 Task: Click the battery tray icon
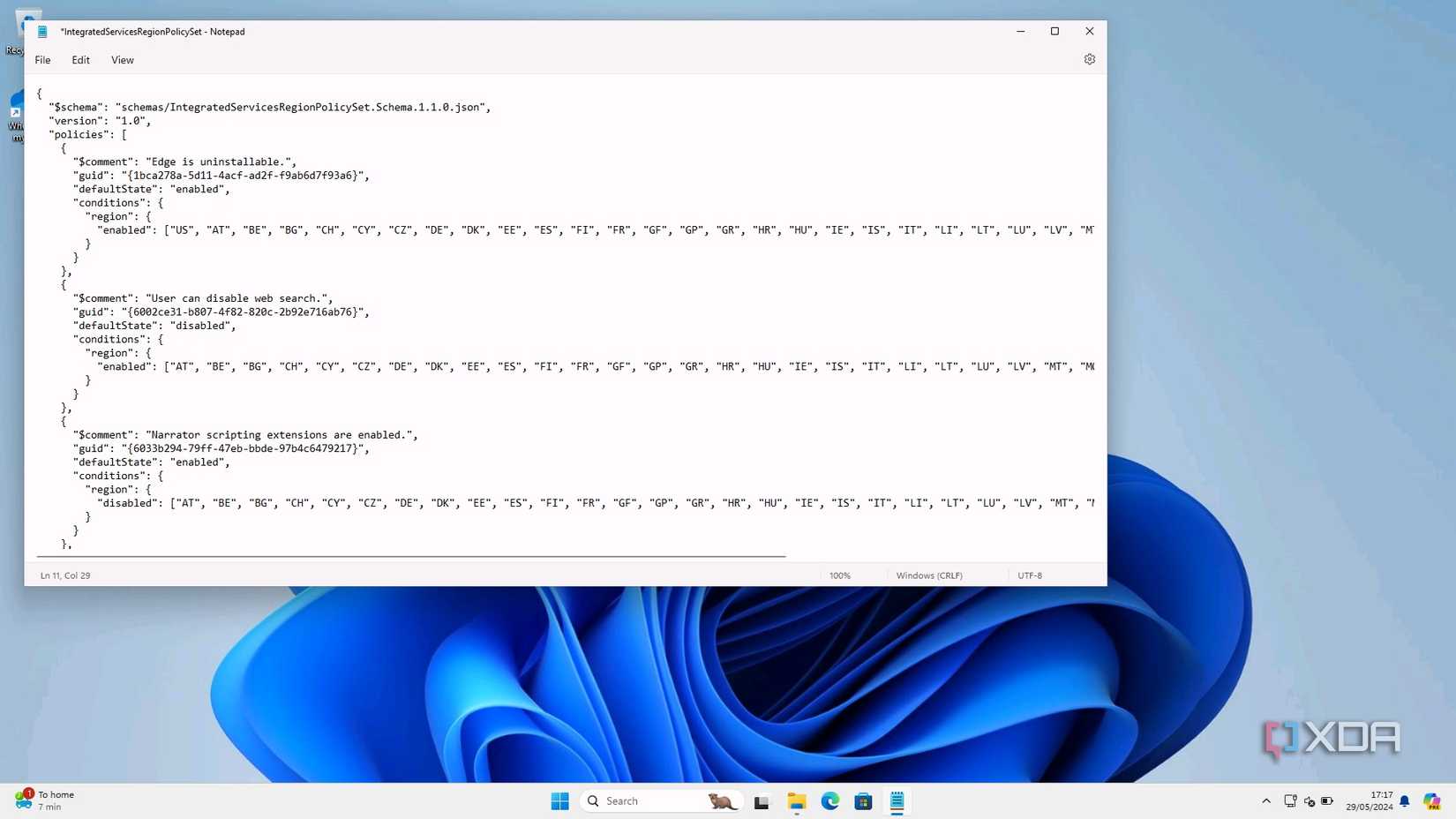point(1327,801)
